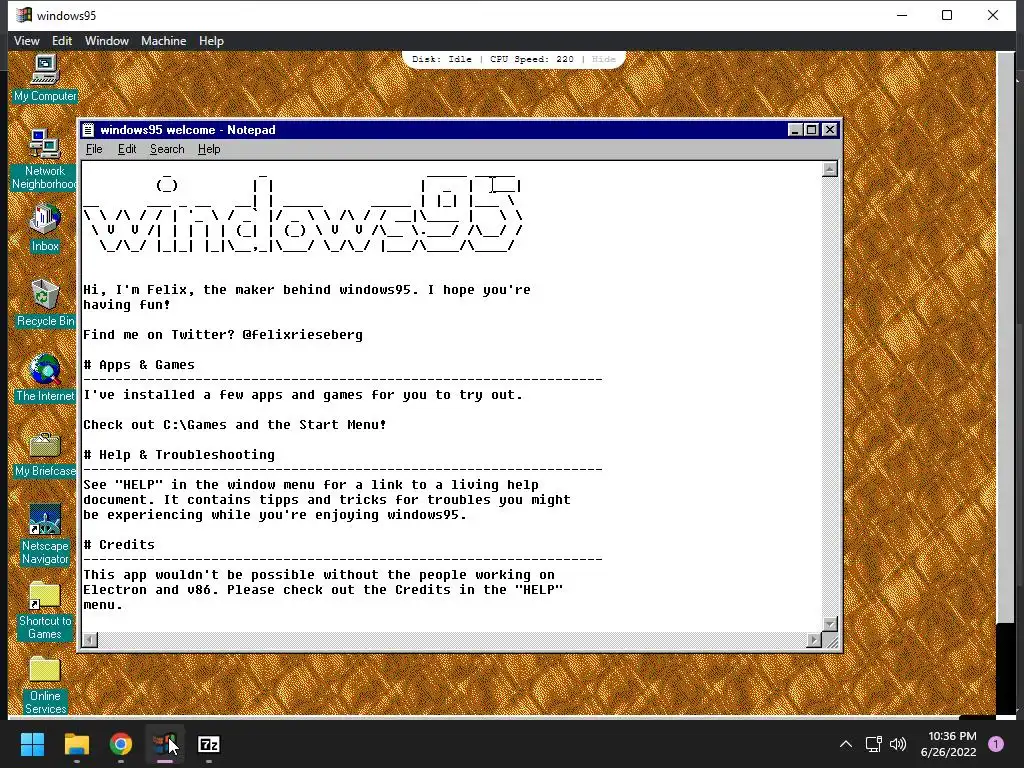The width and height of the screenshot is (1024, 768).
Task: Click the Notepad vertical scroll down arrow
Action: pos(829,624)
